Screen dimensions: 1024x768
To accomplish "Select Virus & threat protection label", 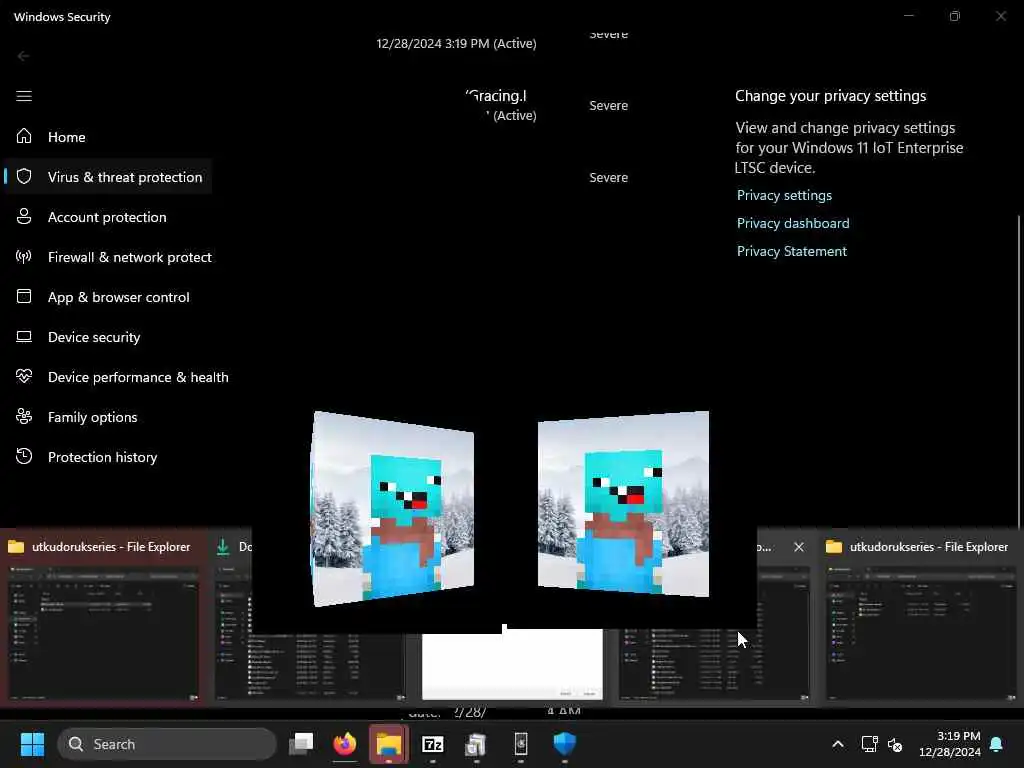I will (x=125, y=177).
